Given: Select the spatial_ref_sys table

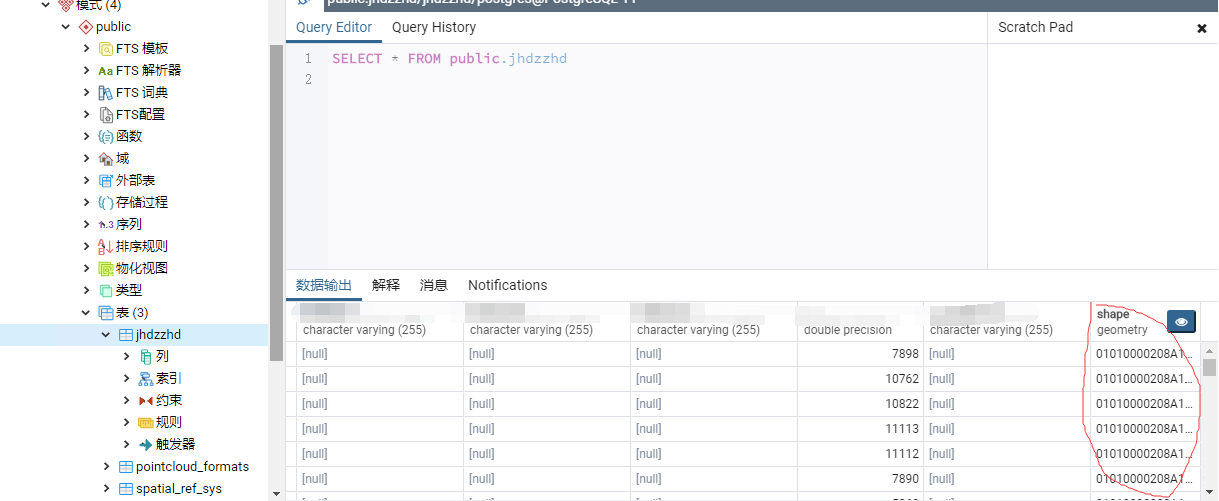Looking at the screenshot, I should tap(178, 489).
